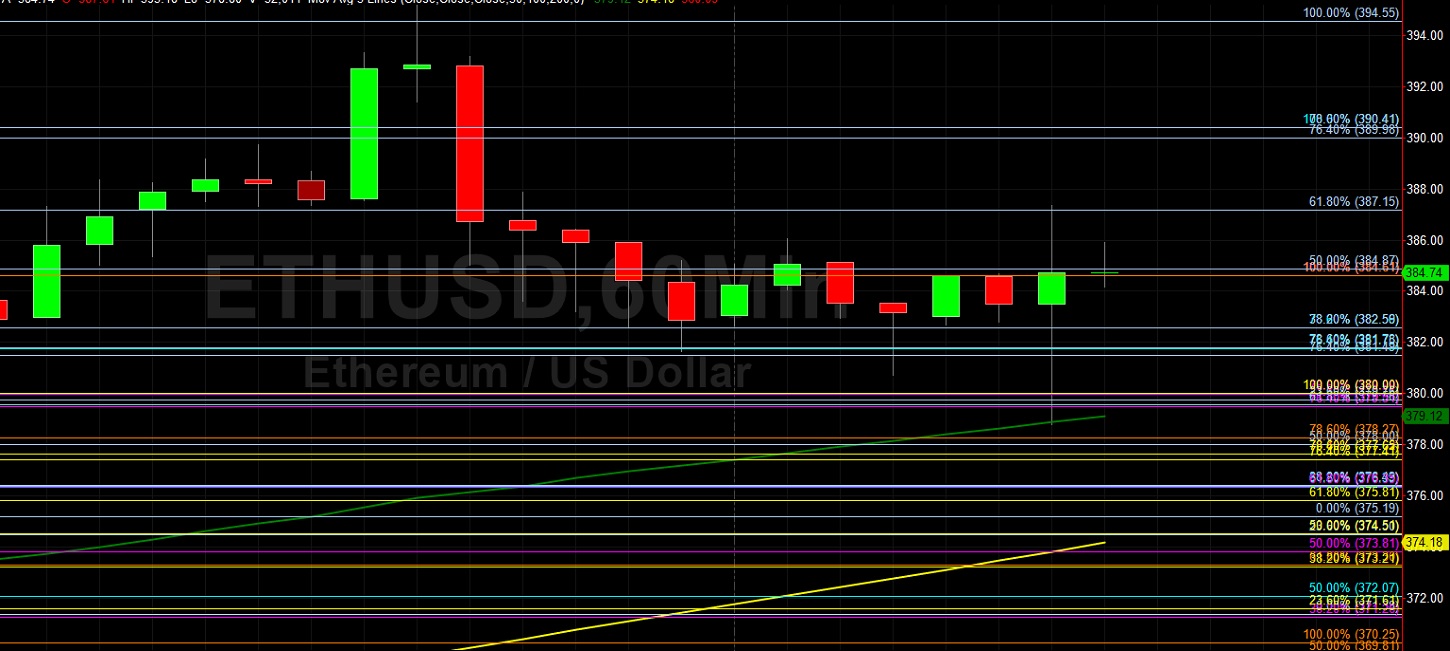
Task: Click the magenta 50.00% (373.81) label
Action: [x=1352, y=543]
